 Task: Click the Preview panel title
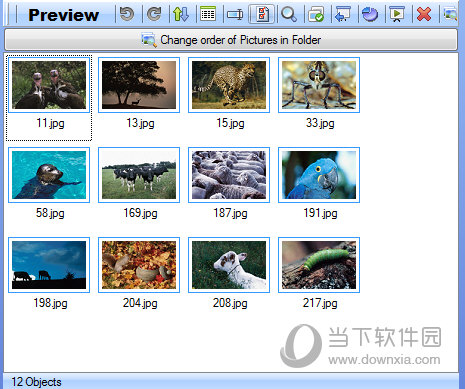(x=64, y=15)
